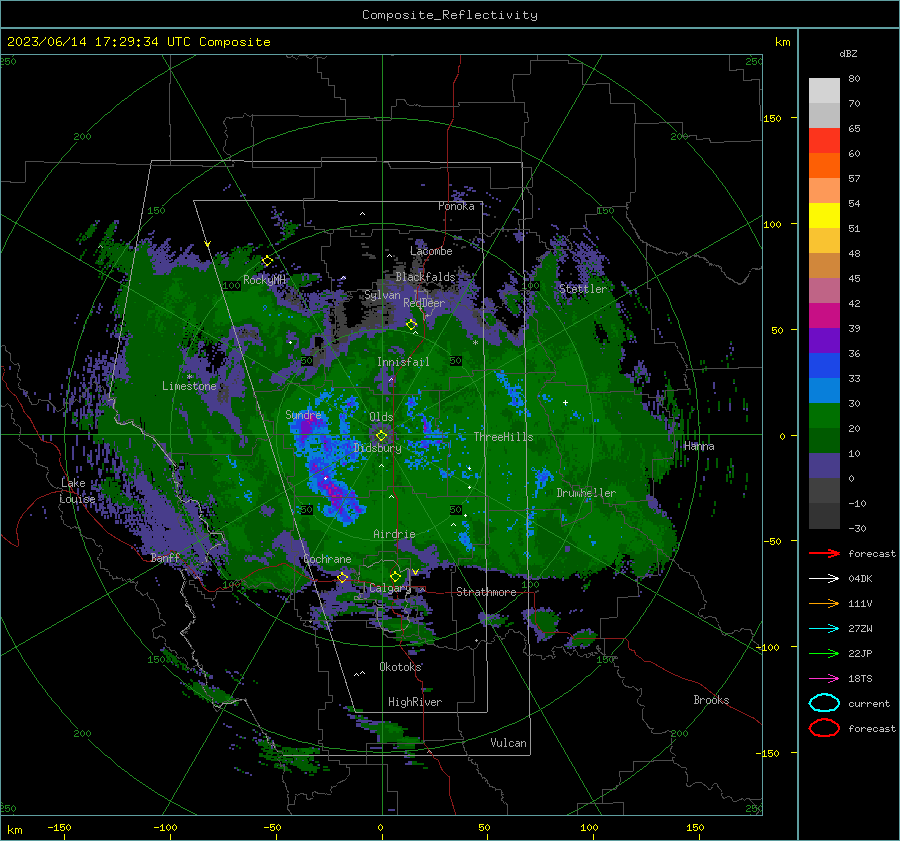
Task: Click the orange 57-60 dBZ swatch
Action: [824, 165]
